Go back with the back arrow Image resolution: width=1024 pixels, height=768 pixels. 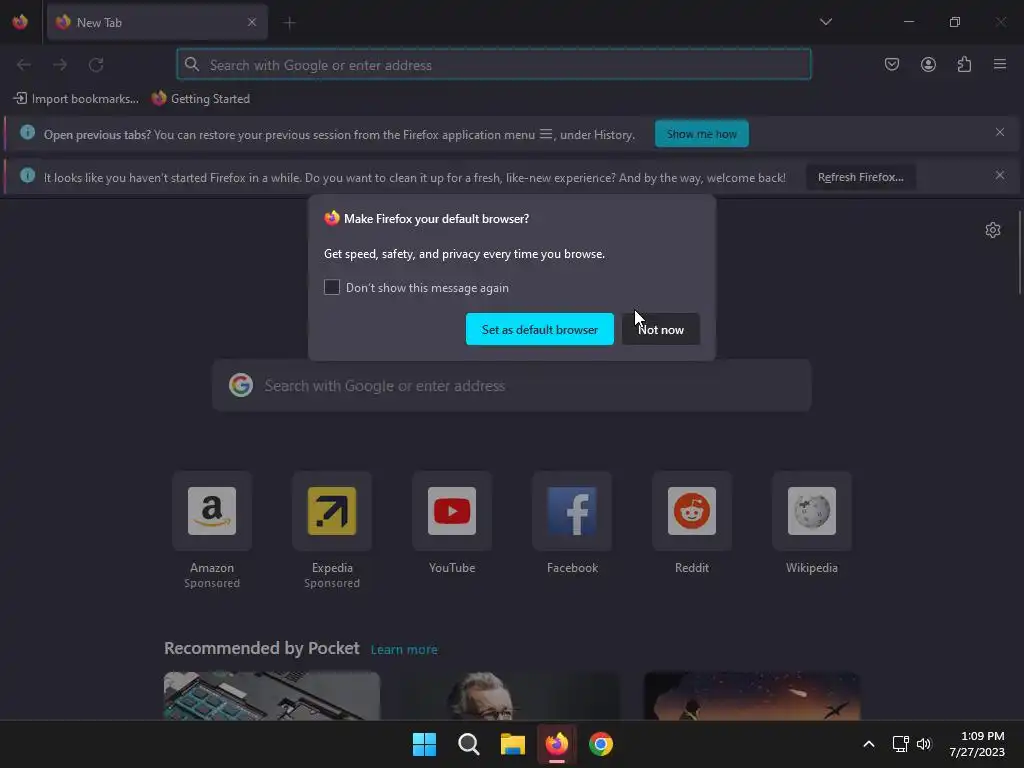24,65
